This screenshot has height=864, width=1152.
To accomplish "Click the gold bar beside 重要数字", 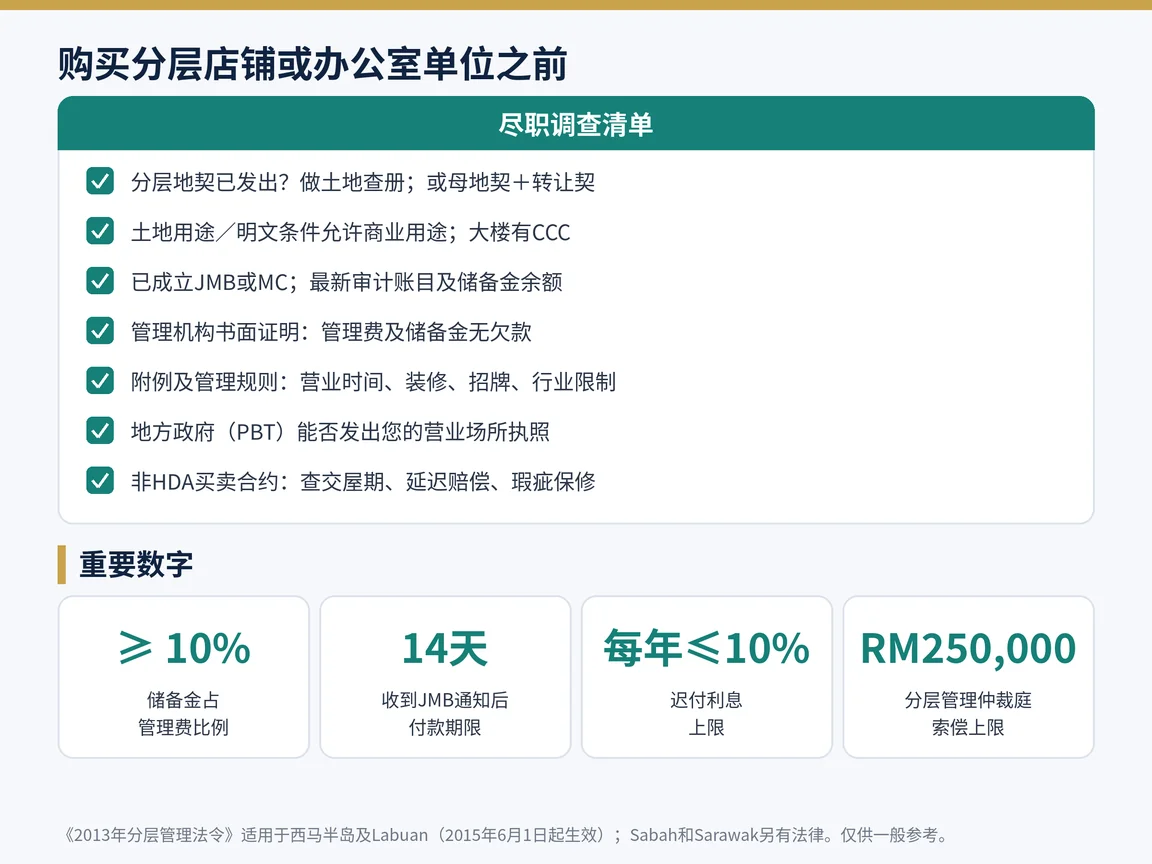I will tap(62, 564).
